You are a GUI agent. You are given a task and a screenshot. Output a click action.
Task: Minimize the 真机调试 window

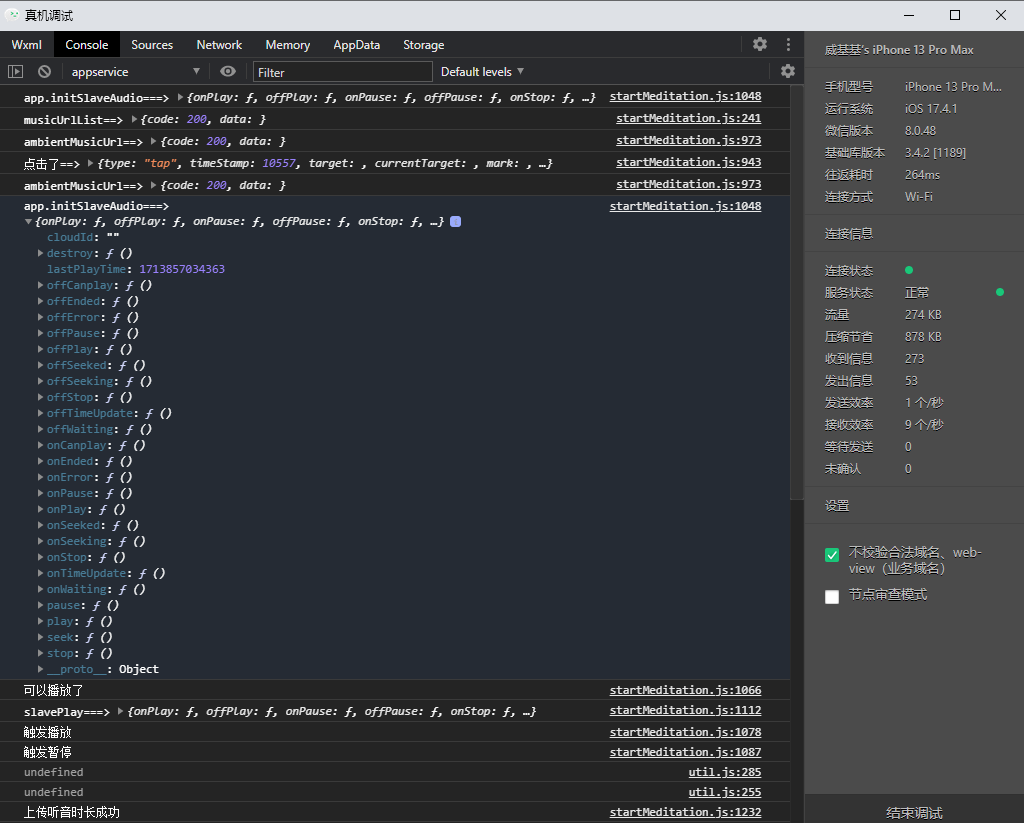(908, 15)
